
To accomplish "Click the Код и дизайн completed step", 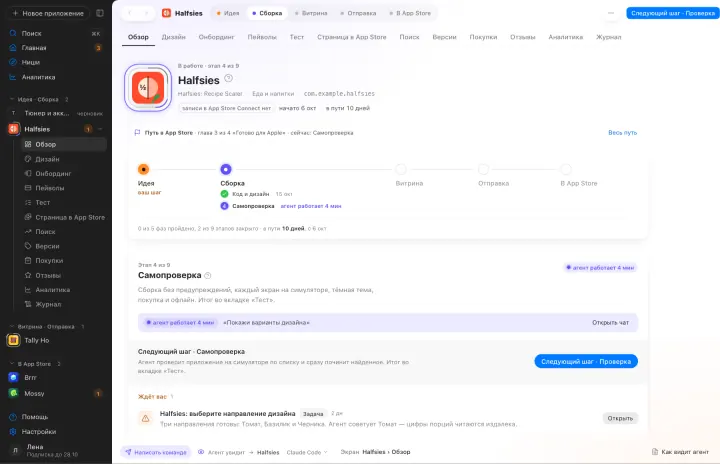I will coord(251,194).
